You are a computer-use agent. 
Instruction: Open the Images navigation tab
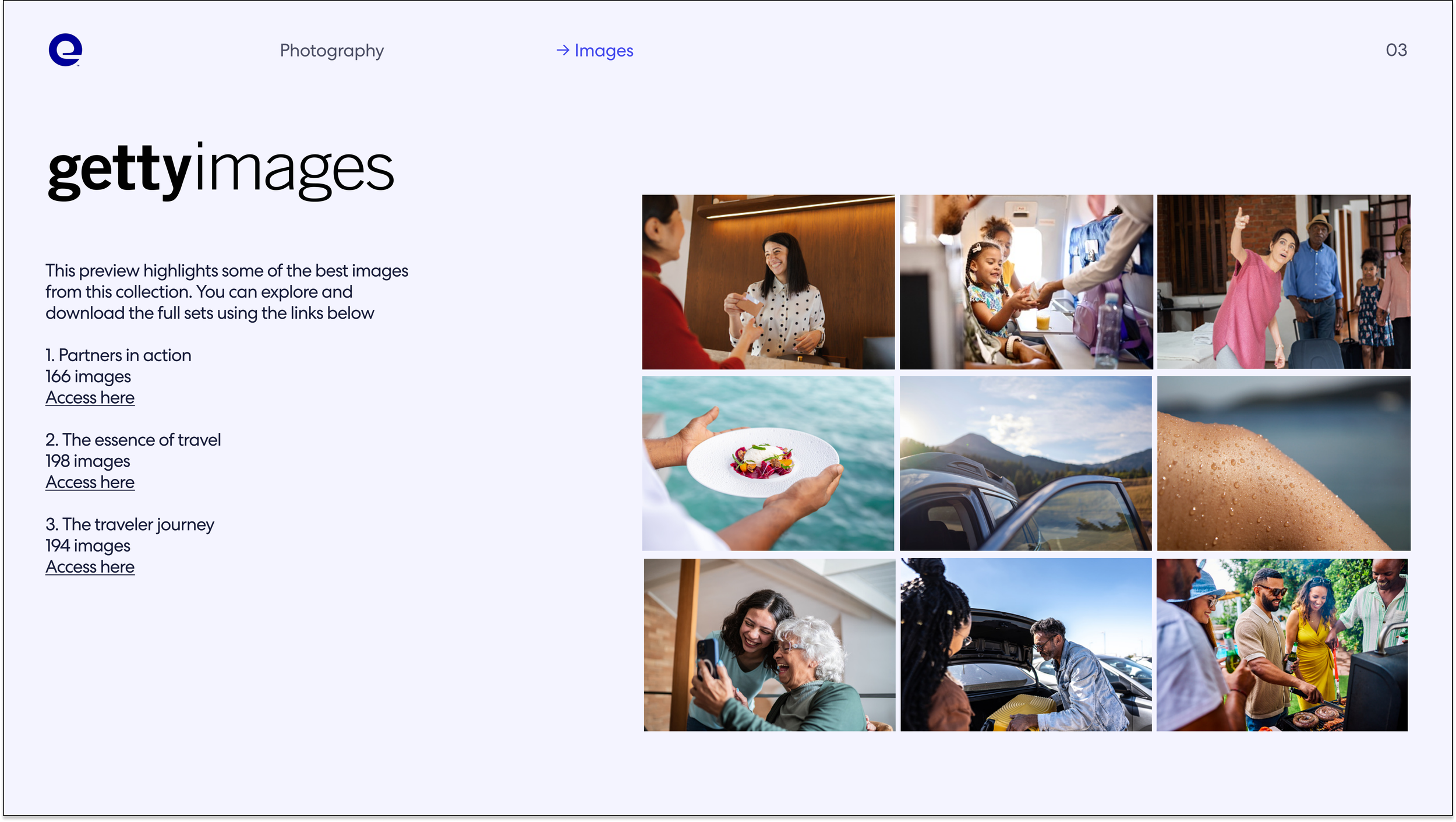pos(603,51)
